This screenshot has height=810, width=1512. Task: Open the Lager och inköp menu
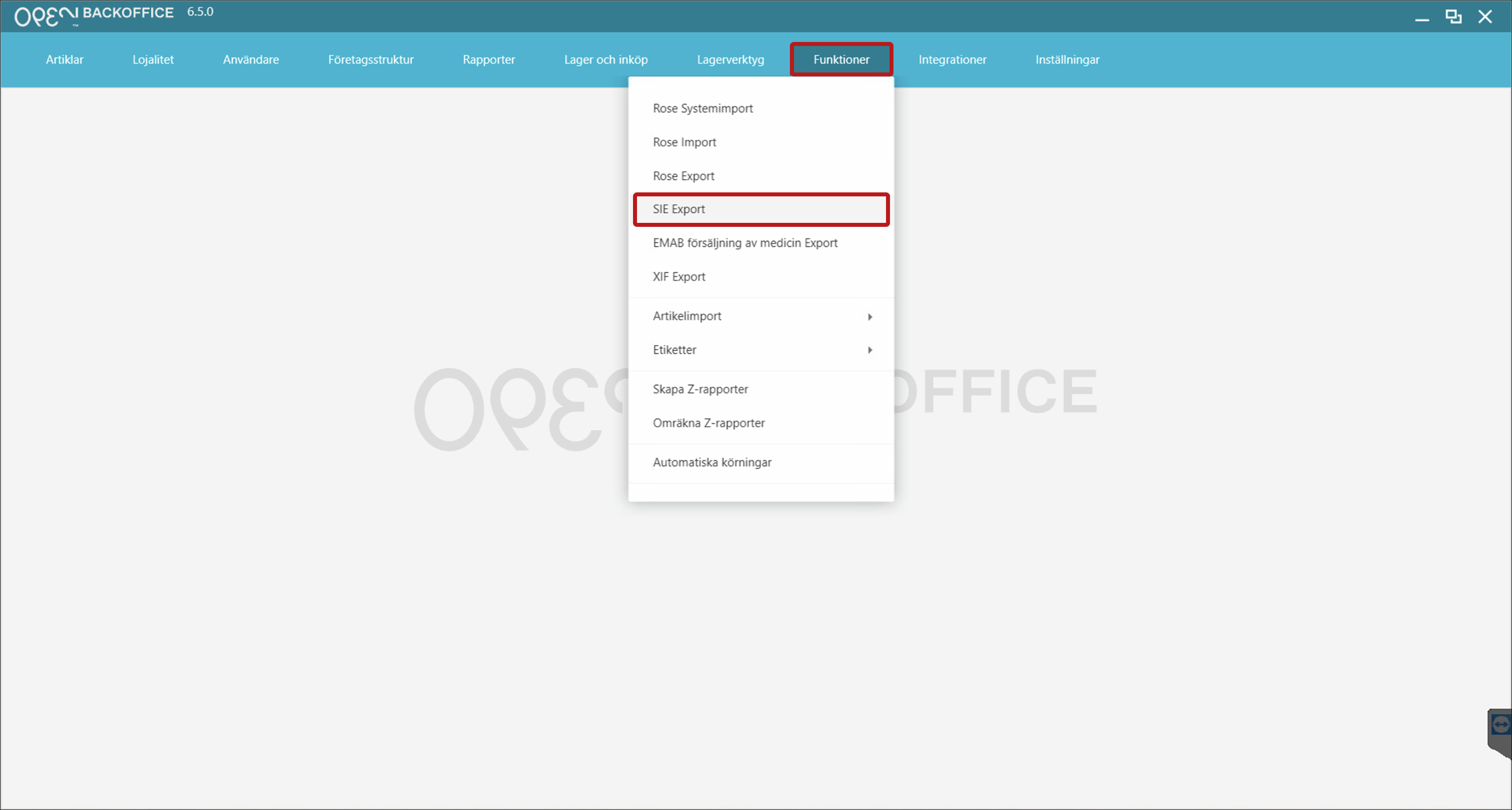tap(605, 59)
